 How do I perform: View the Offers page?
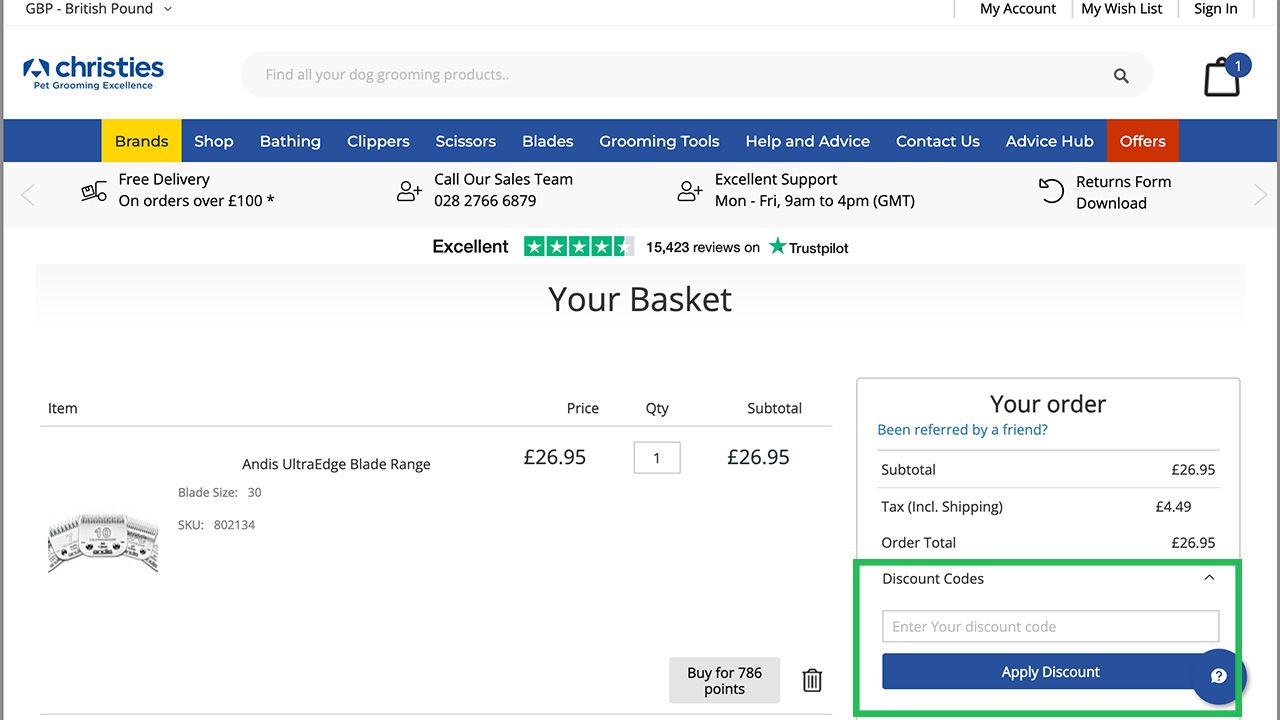(x=1143, y=141)
